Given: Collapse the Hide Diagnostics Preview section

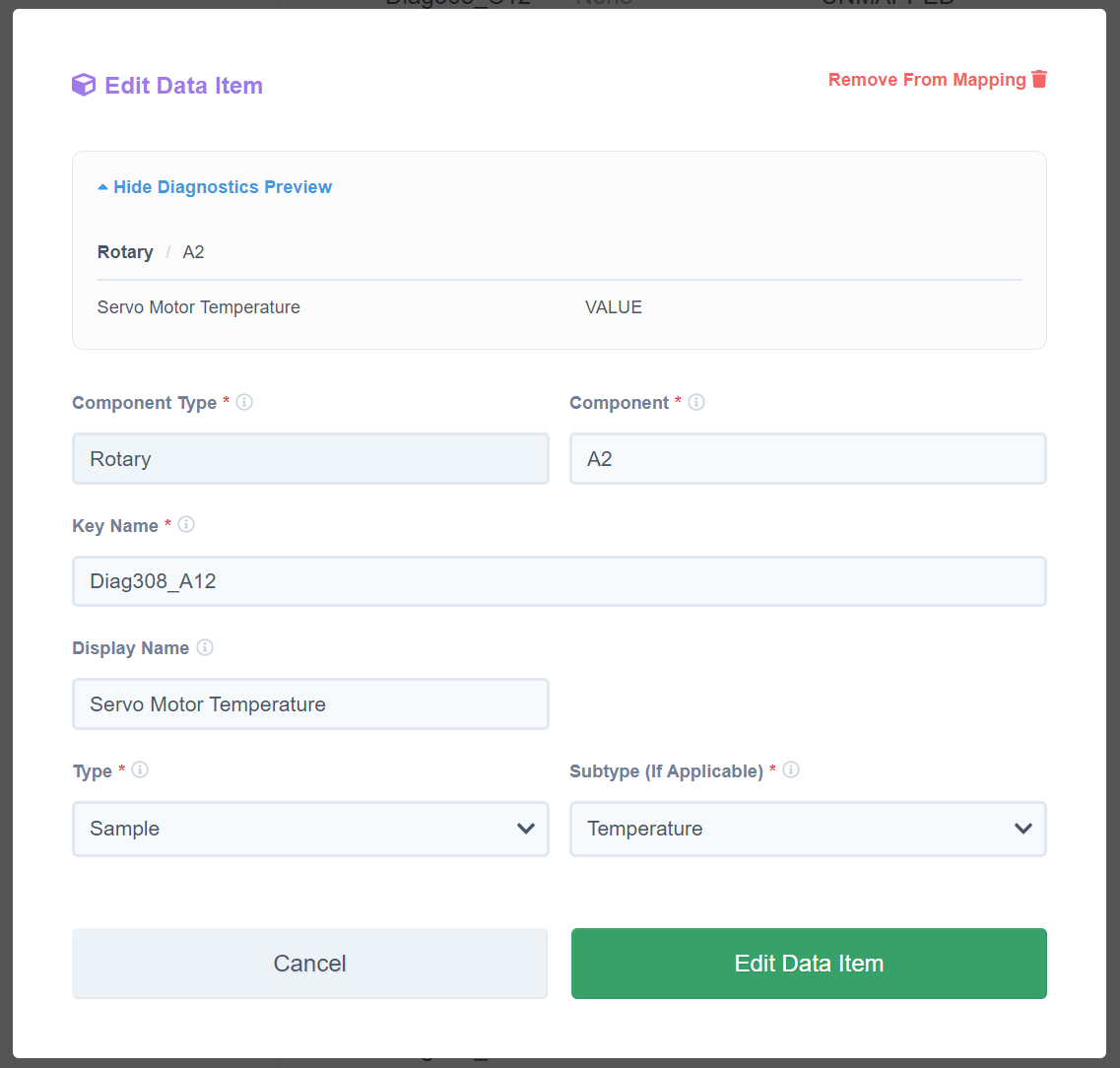Looking at the screenshot, I should 214,186.
